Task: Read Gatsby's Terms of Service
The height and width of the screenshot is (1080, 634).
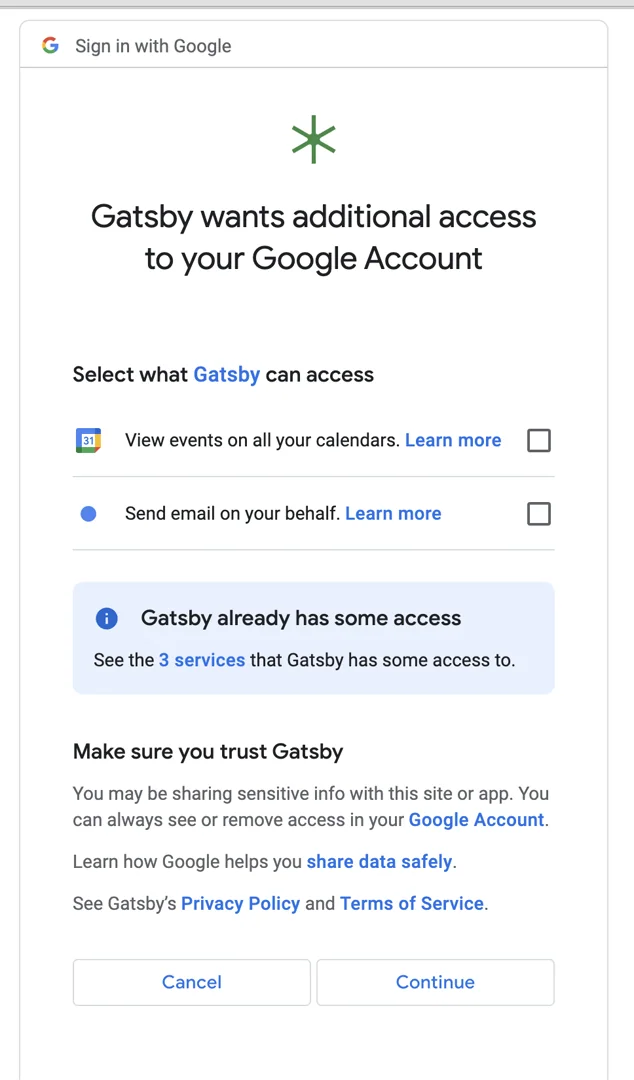Action: pos(412,903)
